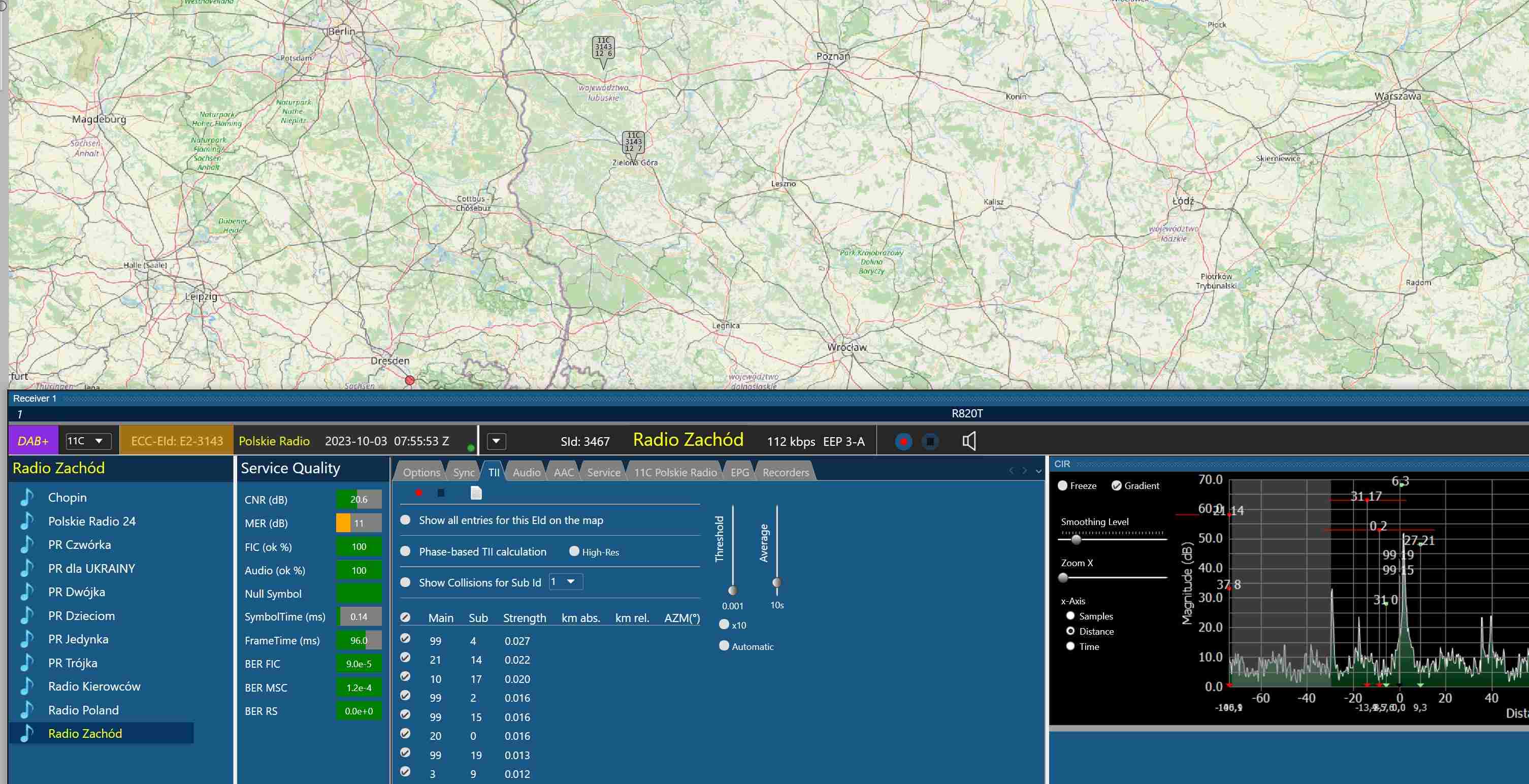Viewport: 1529px width, 784px height.
Task: Open the EPG tab
Action: point(739,472)
